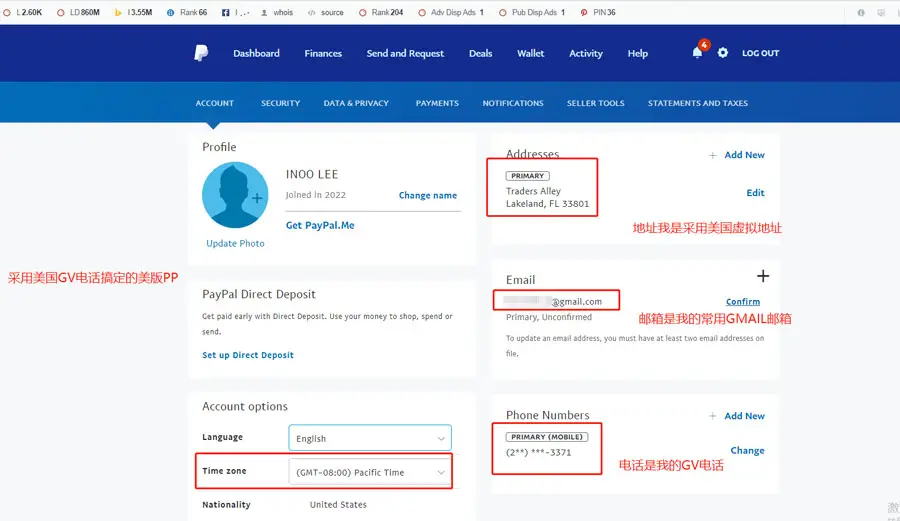The height and width of the screenshot is (521, 900).
Task: Switch to DATA & PRIVACY tab
Action: [356, 103]
